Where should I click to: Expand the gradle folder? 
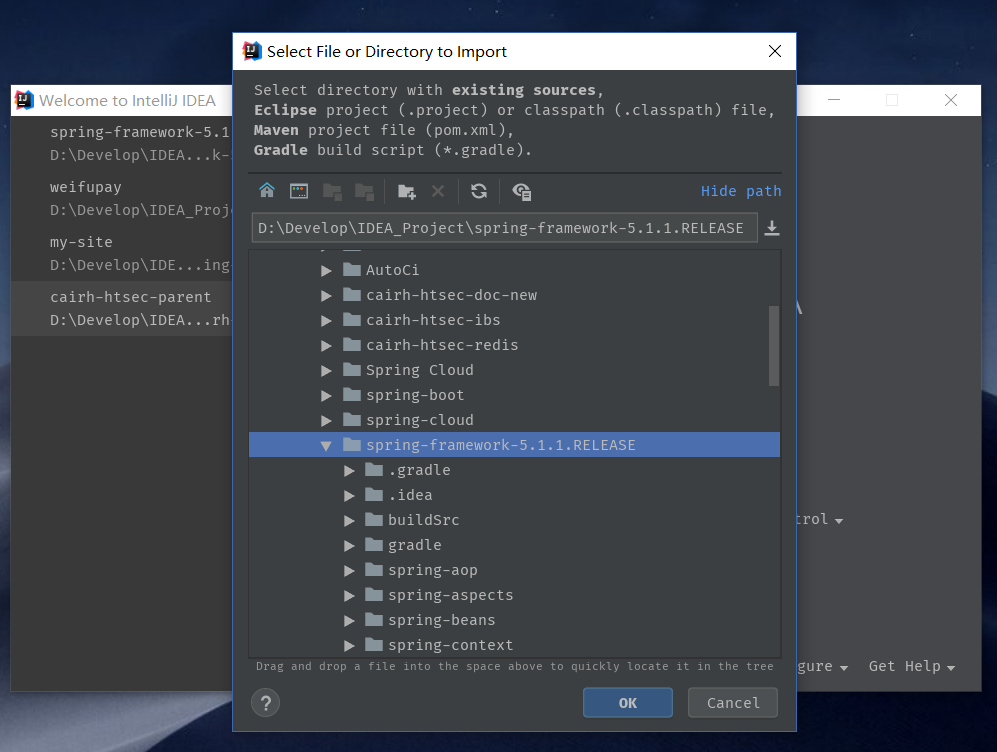pyautogui.click(x=349, y=545)
